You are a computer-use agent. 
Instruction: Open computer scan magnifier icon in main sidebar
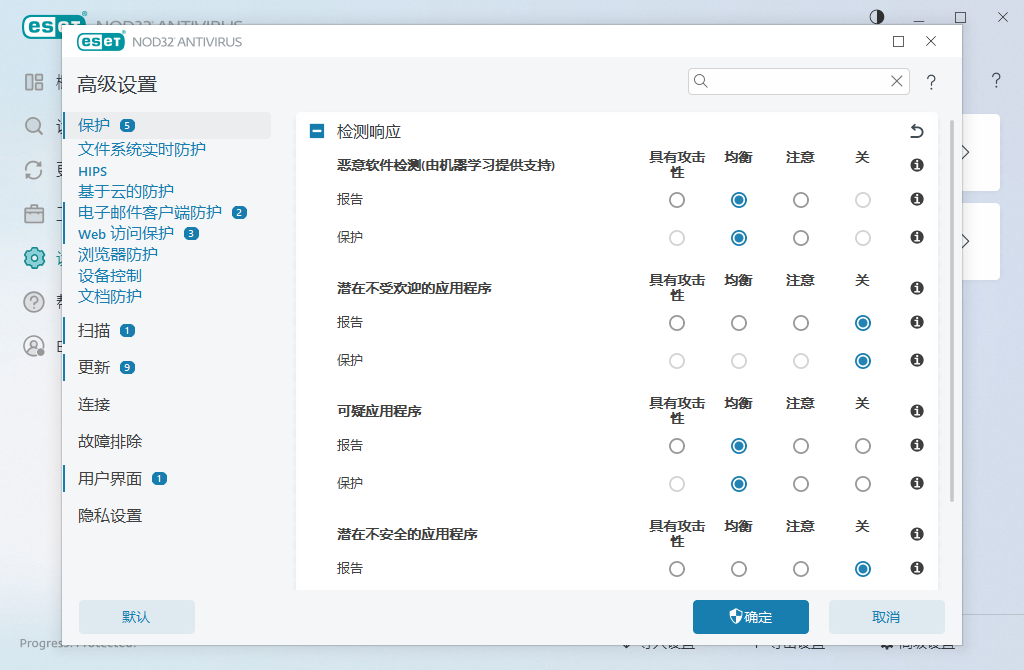pos(34,126)
